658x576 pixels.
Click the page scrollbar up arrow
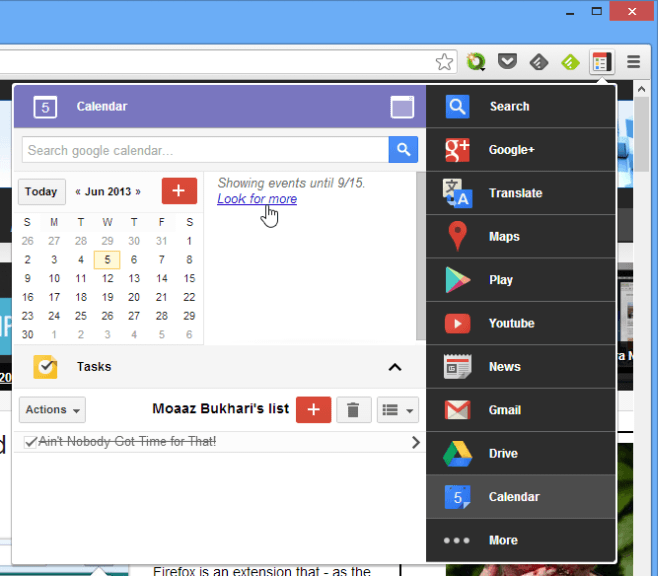coord(641,89)
